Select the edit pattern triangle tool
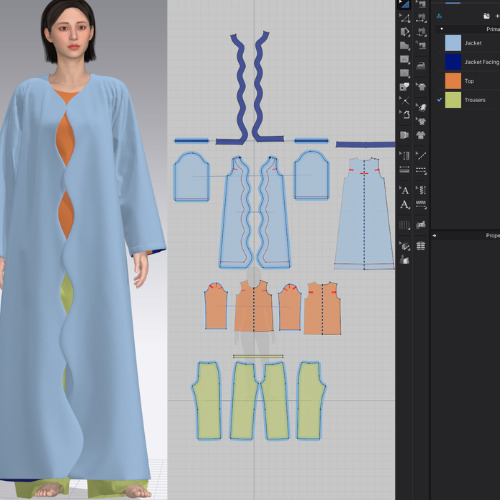The height and width of the screenshot is (500, 500). (405, 18)
